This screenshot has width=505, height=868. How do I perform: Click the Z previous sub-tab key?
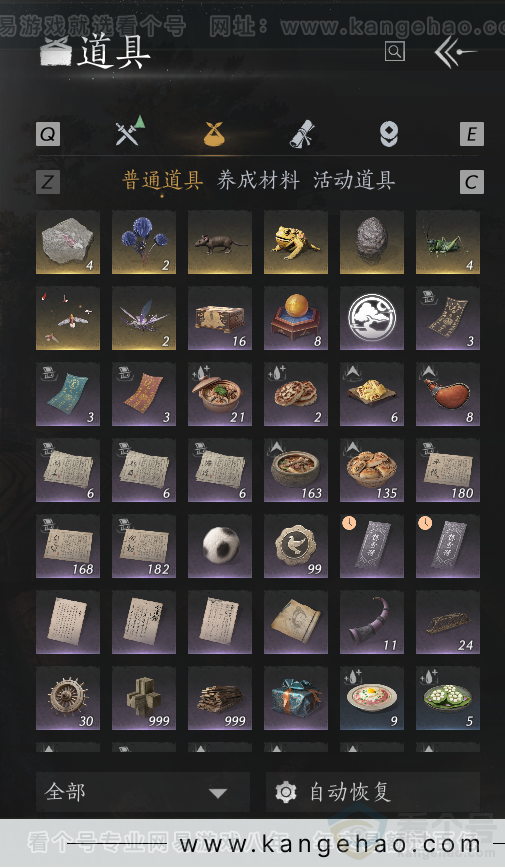click(48, 182)
